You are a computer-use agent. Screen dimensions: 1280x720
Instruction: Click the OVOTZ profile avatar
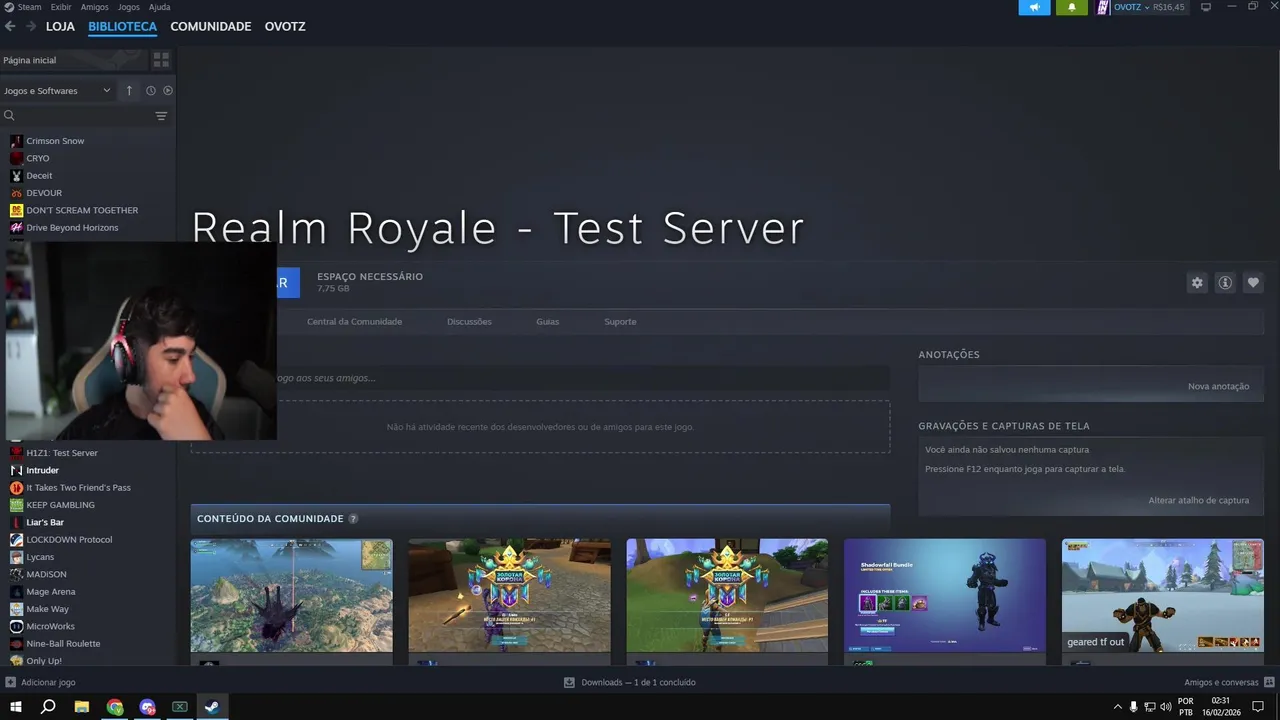coord(1103,7)
